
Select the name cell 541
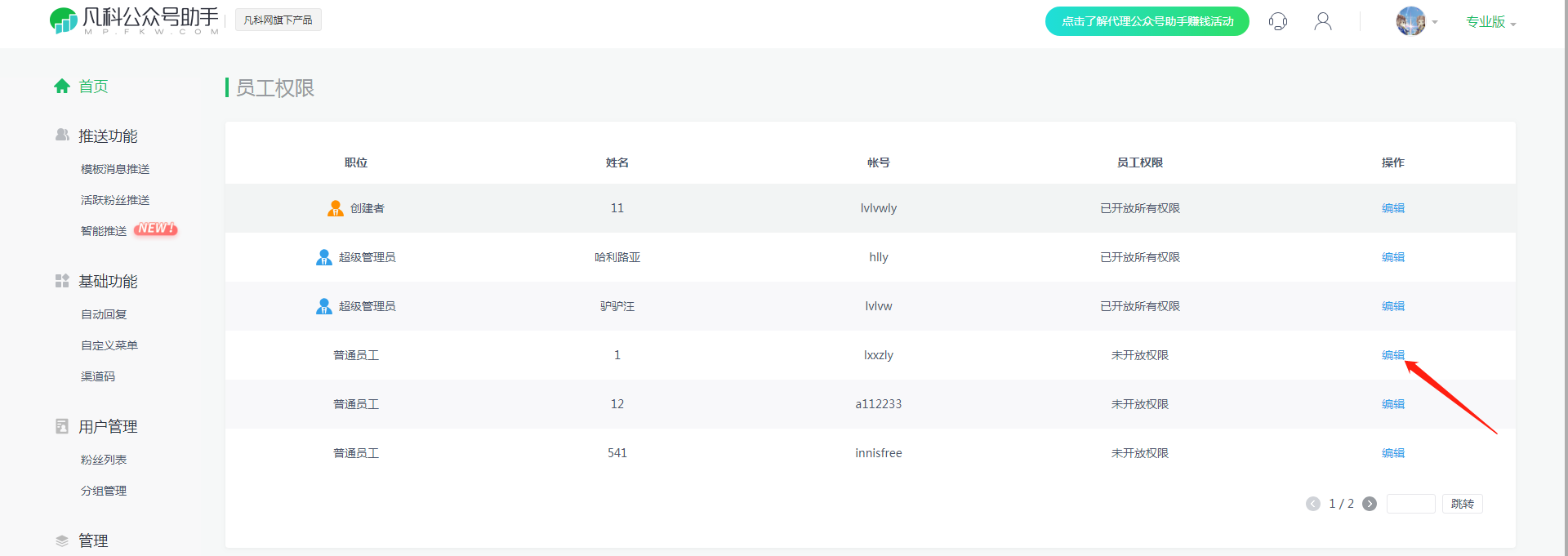tap(617, 453)
